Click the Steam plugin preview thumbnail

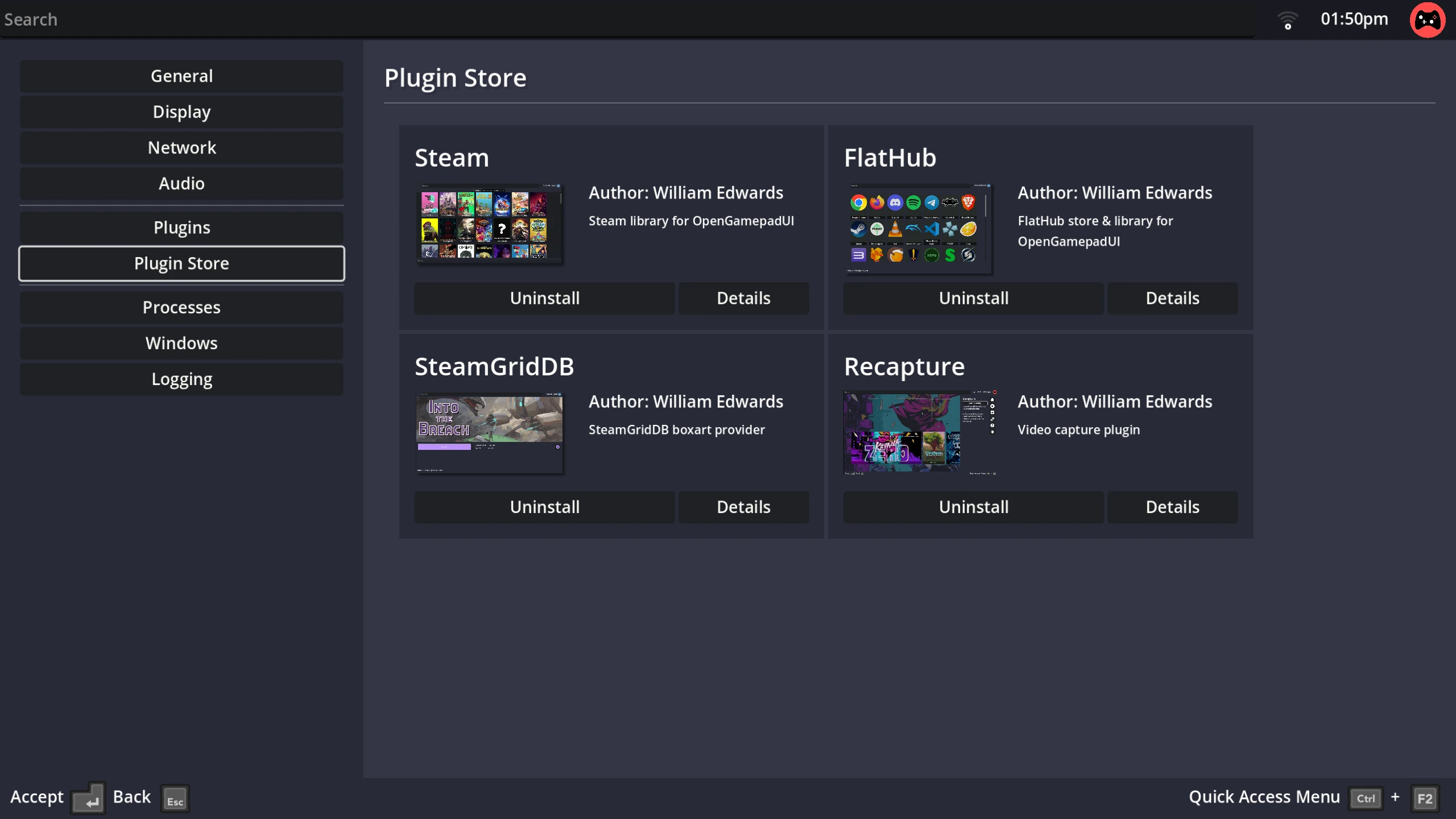[x=489, y=224]
